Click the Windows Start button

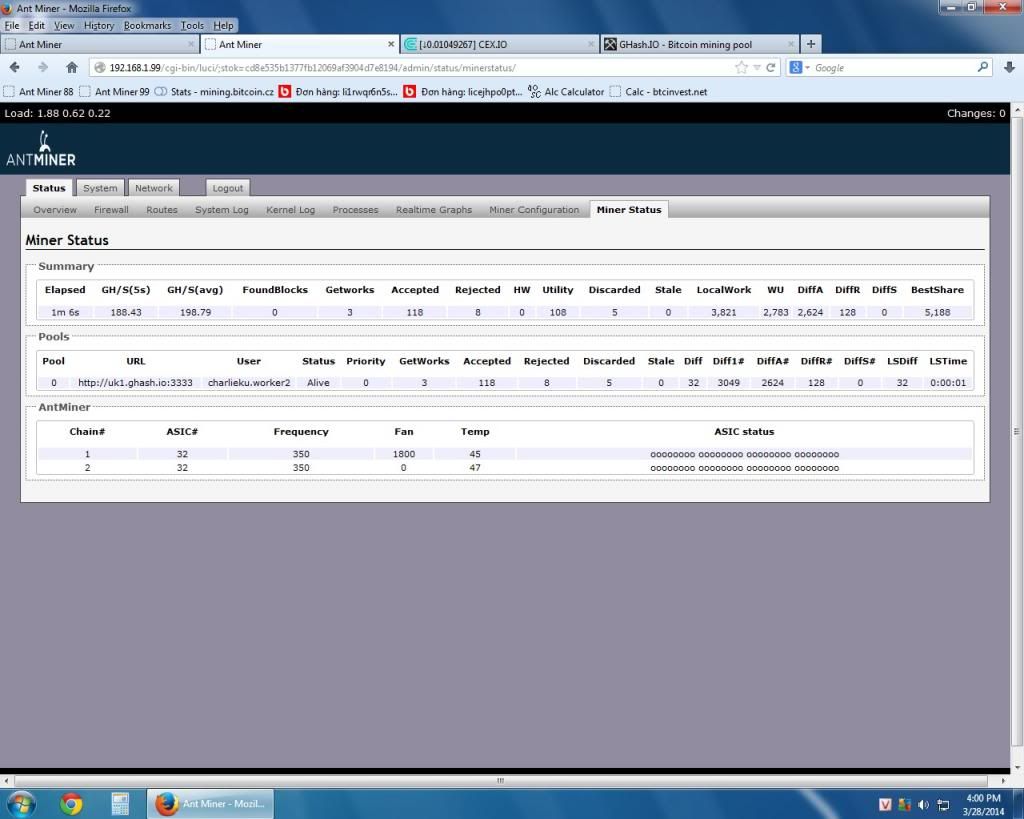click(20, 804)
